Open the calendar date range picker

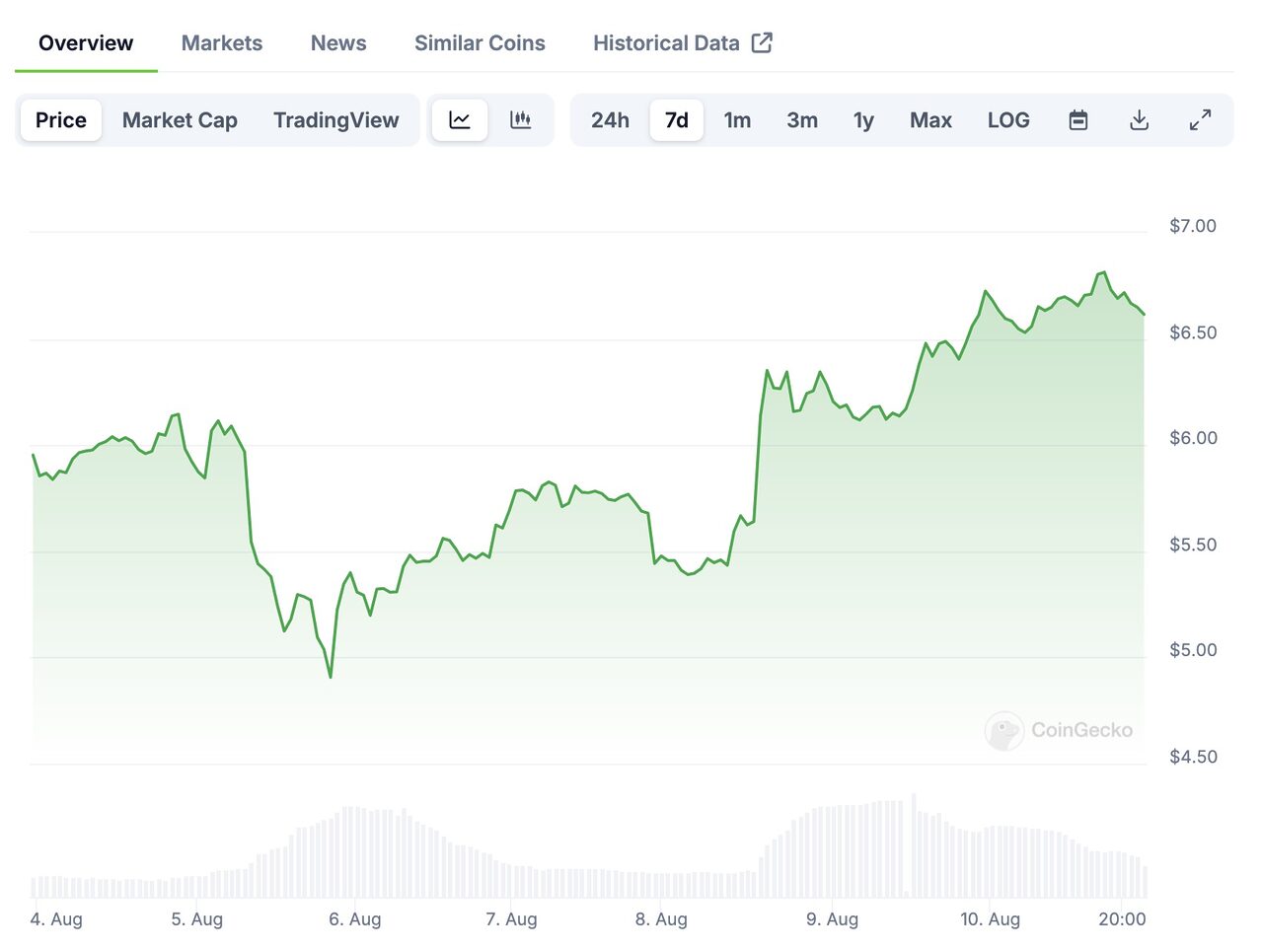1078,120
